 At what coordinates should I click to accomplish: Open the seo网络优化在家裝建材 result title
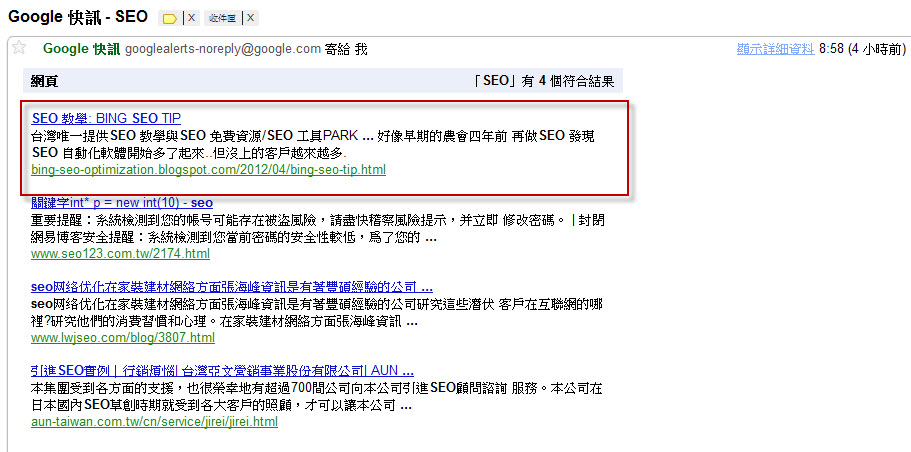(x=232, y=287)
